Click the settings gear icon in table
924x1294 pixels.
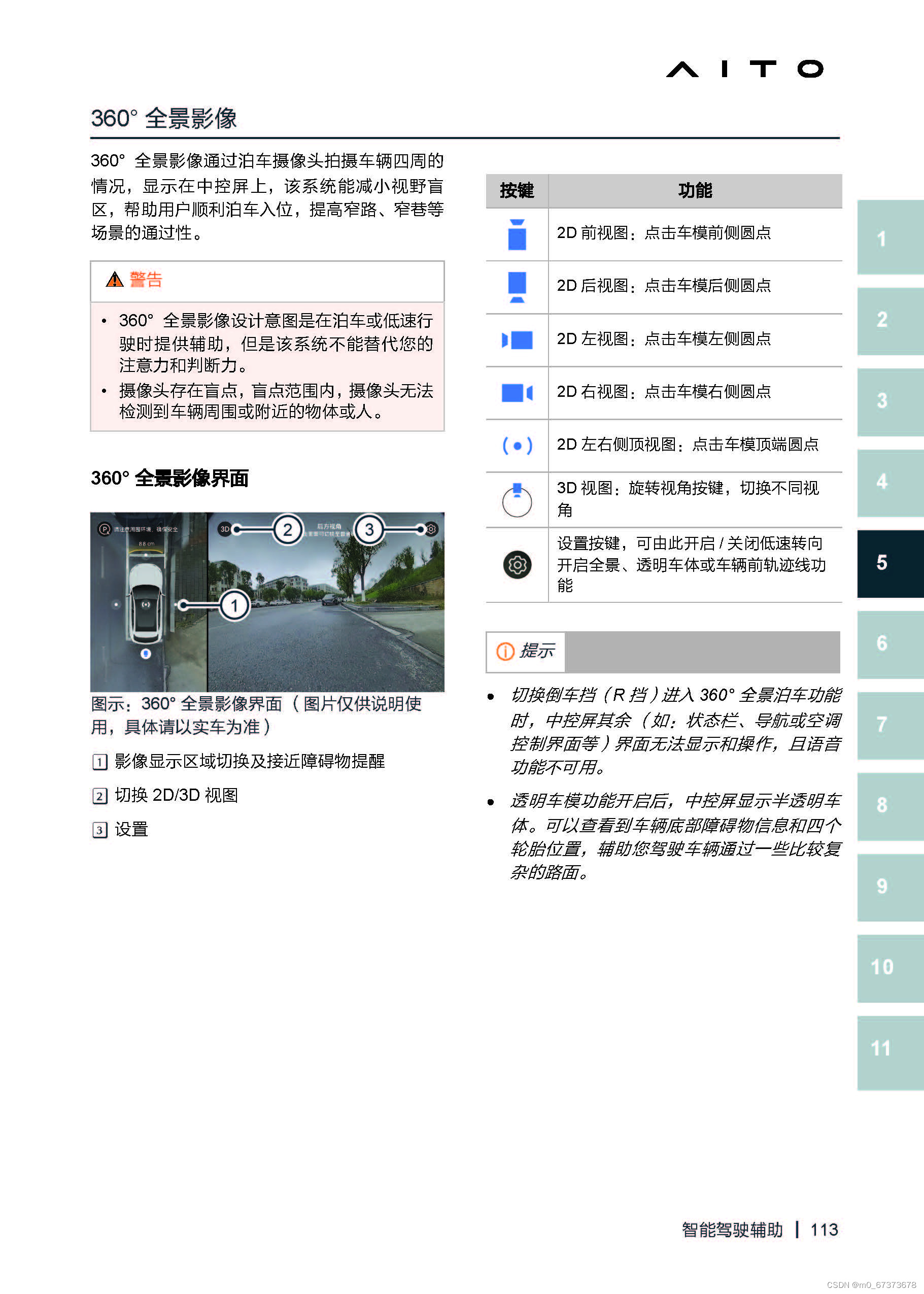pos(517,564)
